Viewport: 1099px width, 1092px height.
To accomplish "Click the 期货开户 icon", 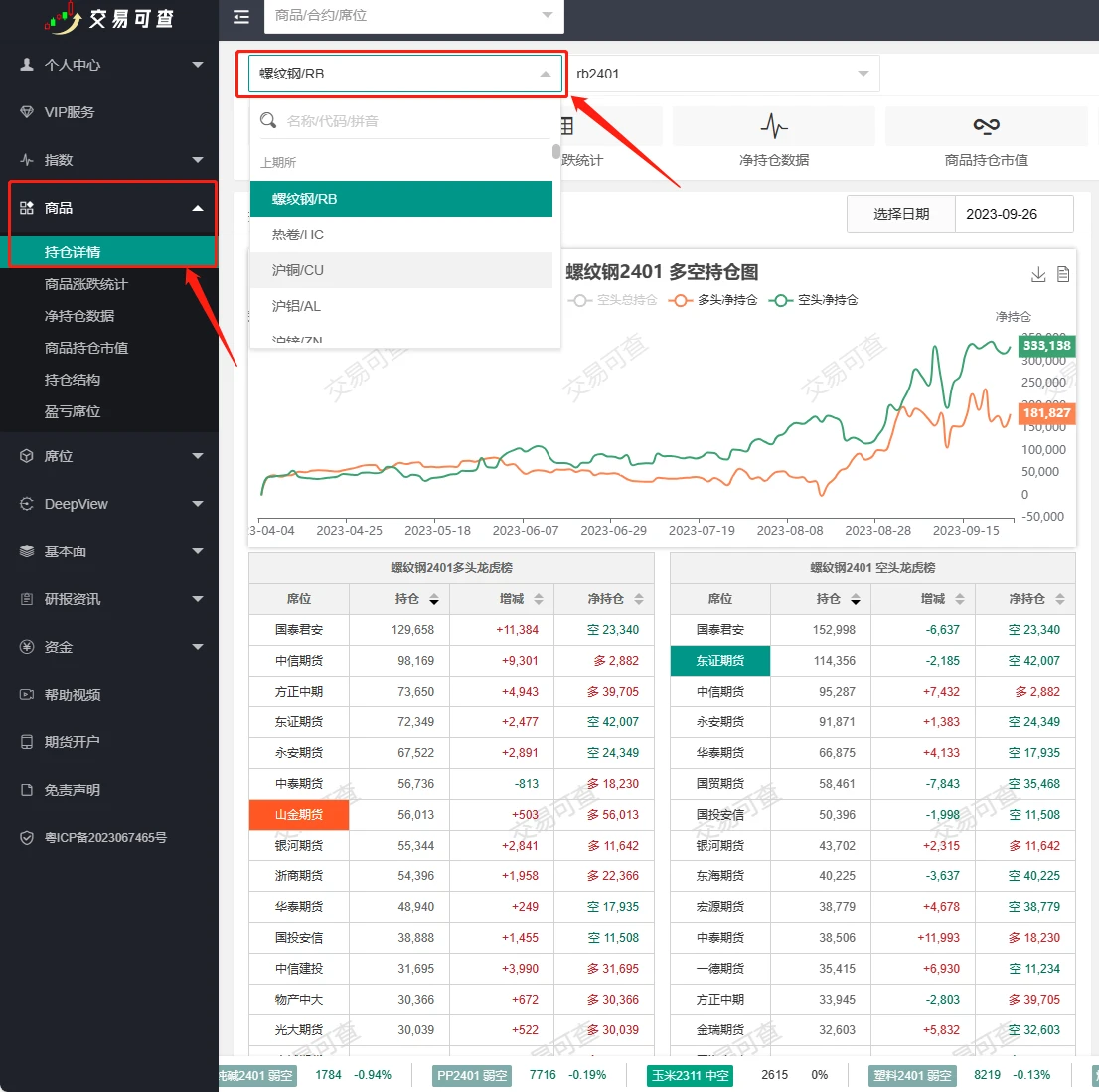I will pos(27,742).
